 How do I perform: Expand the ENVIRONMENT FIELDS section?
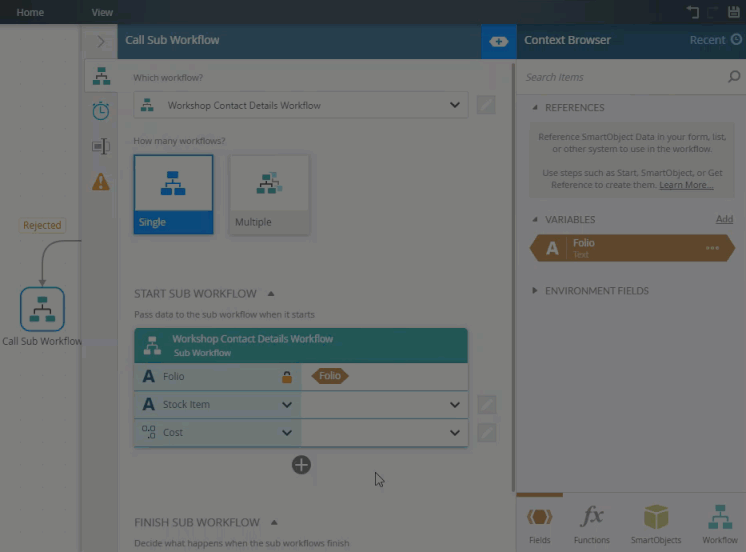pyautogui.click(x=535, y=290)
